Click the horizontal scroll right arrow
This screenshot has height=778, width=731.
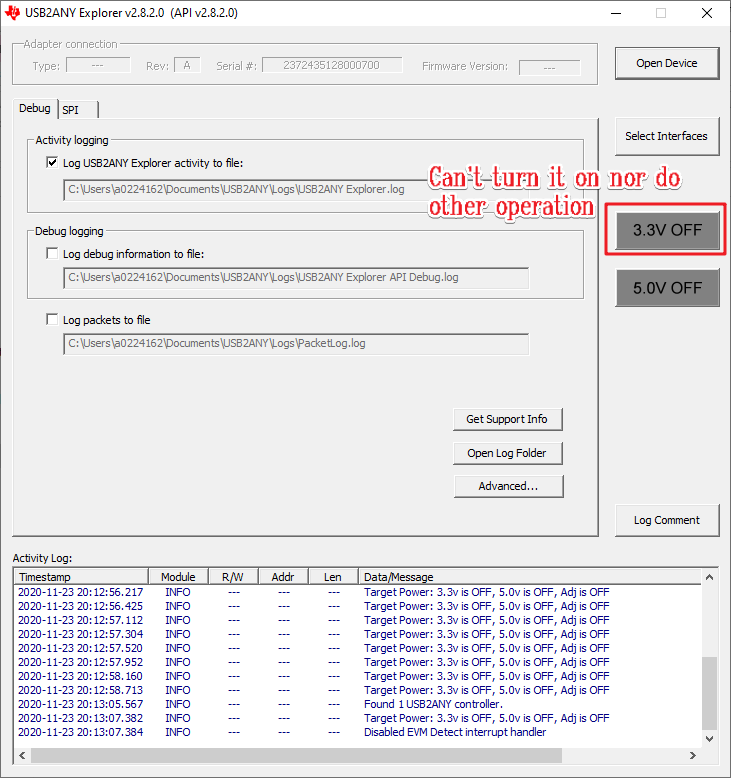693,755
